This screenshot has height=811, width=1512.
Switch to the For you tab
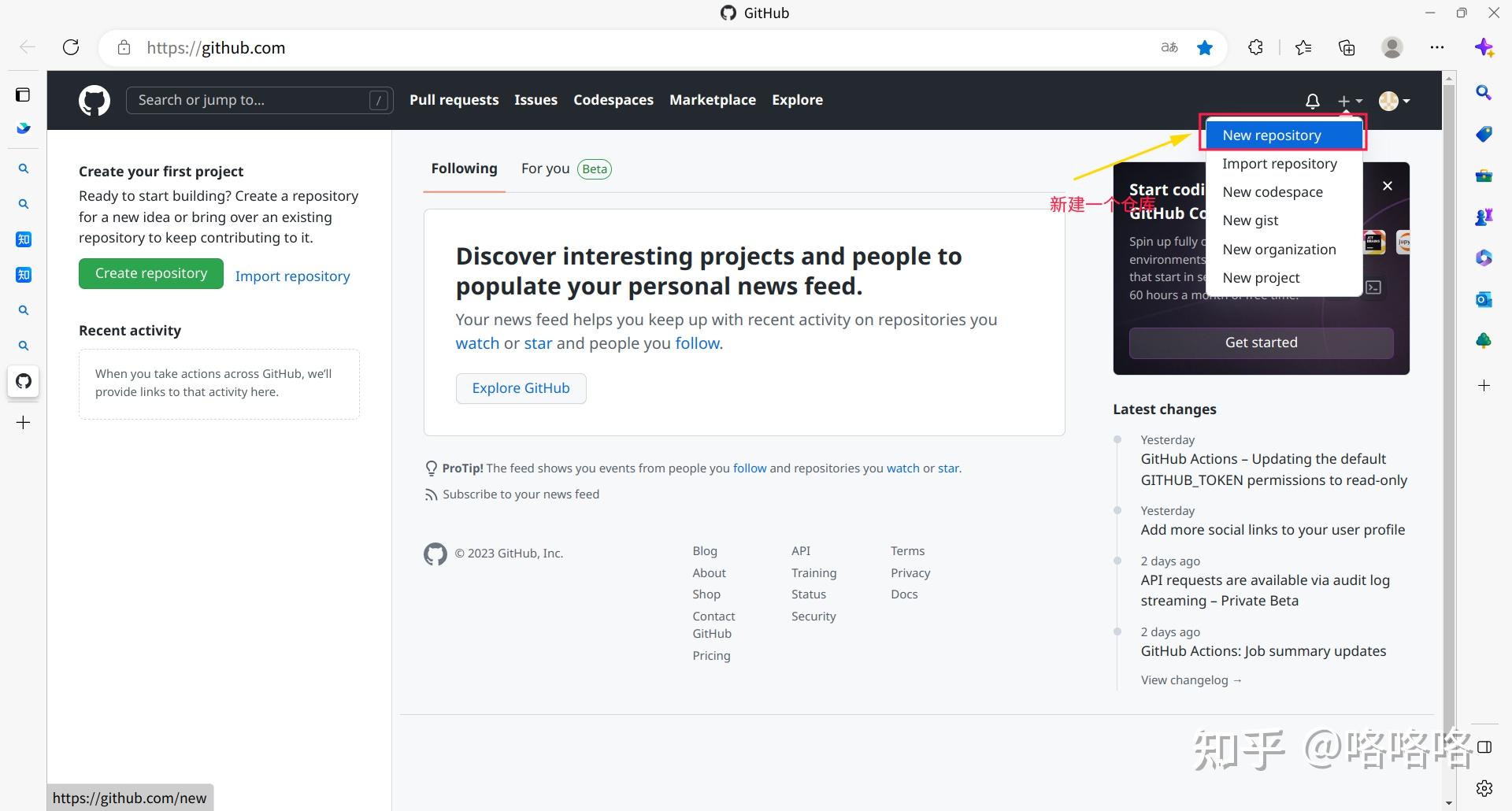(545, 168)
